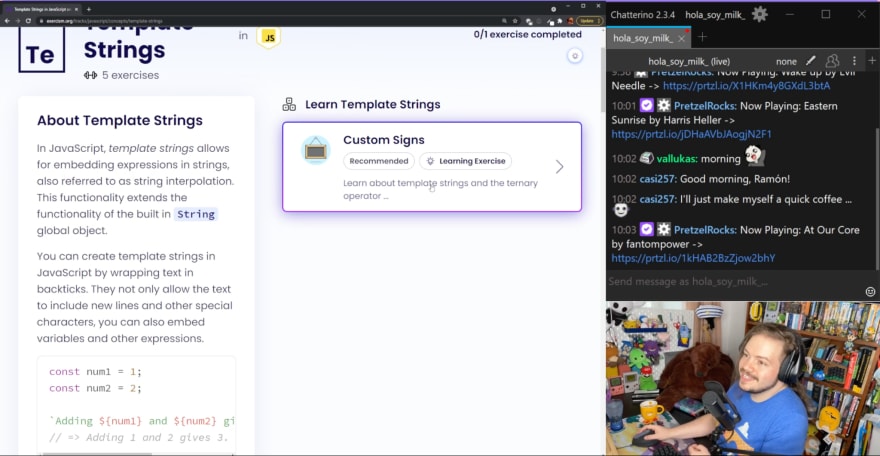The height and width of the screenshot is (456, 880).
Task: Open the Custom Signs exercise card
Action: (x=432, y=167)
